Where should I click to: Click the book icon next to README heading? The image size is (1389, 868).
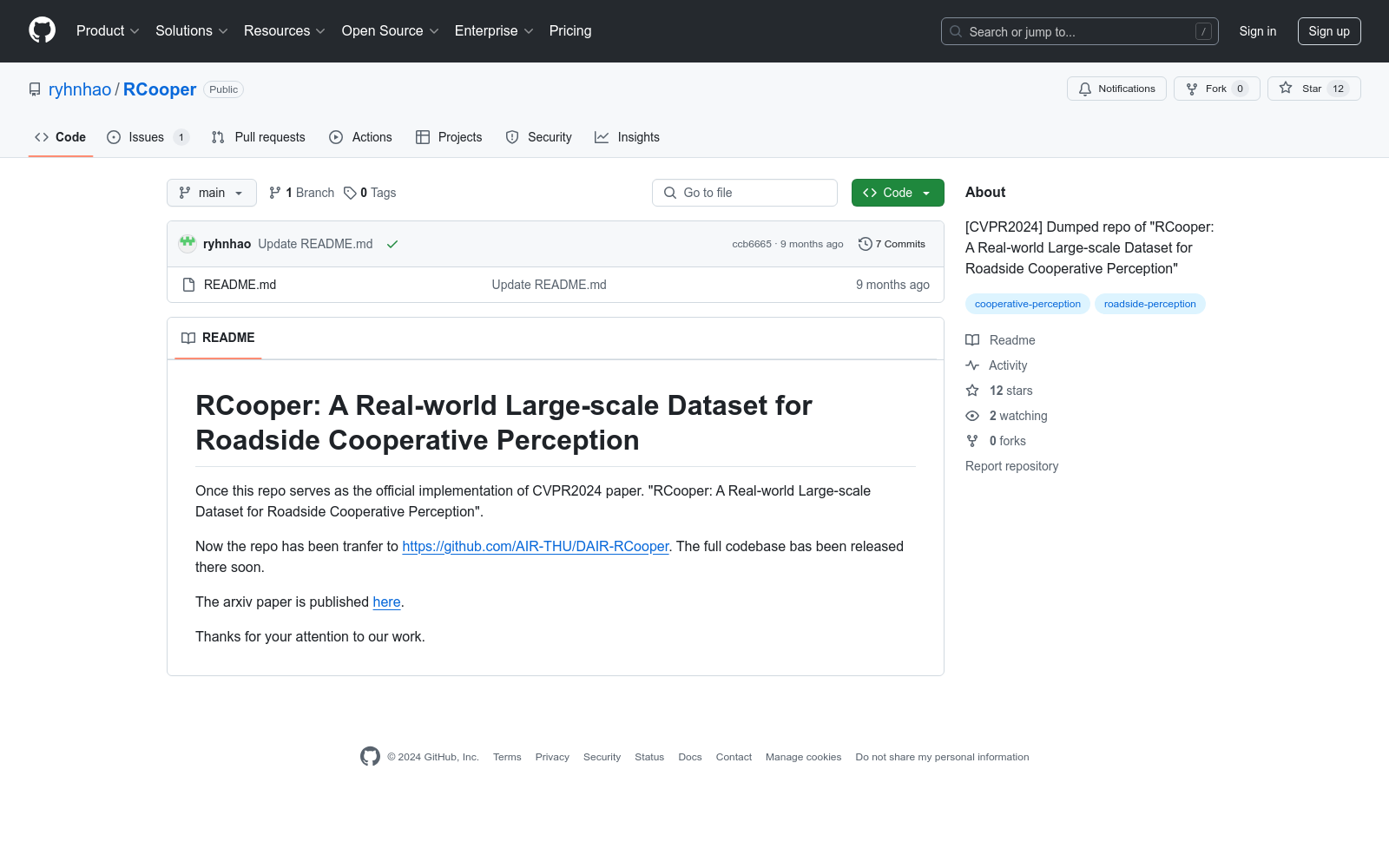(188, 338)
